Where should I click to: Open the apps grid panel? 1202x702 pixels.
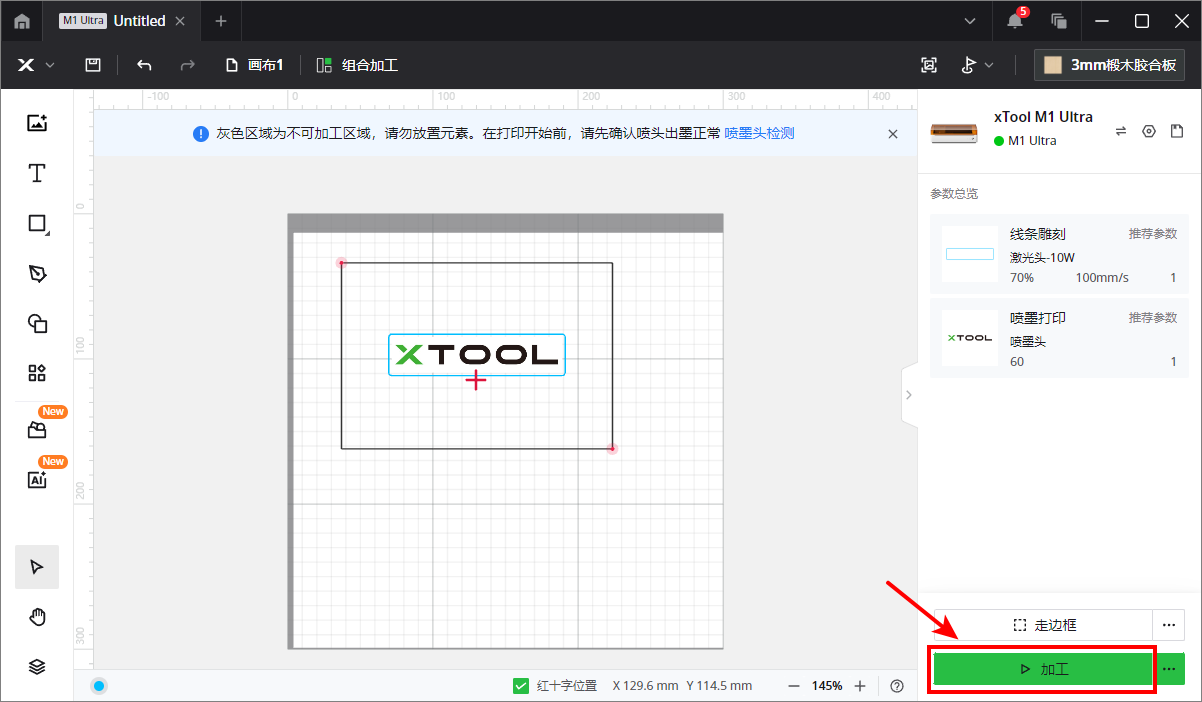click(37, 373)
